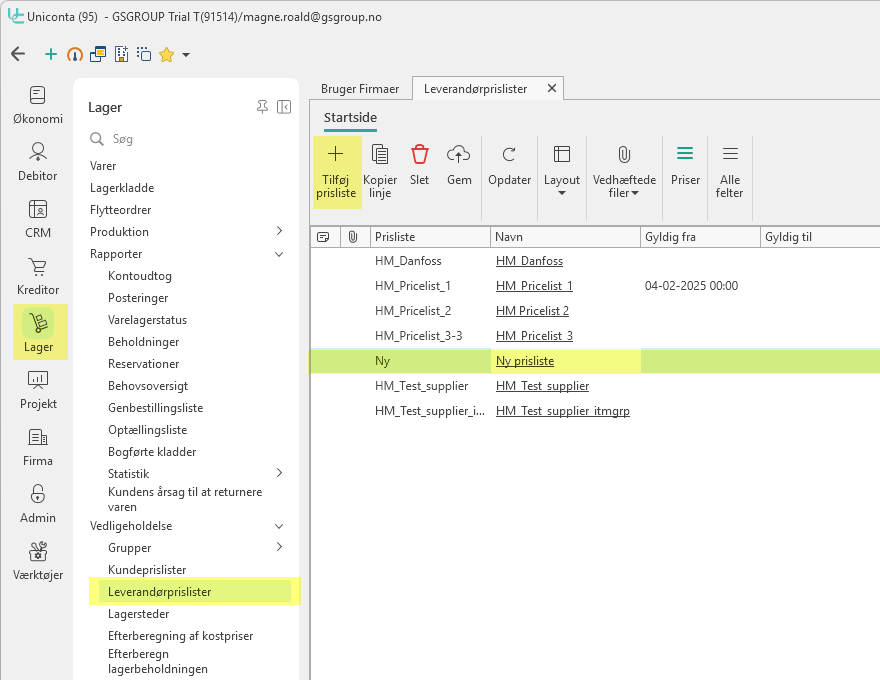Viewport: 880px width, 680px height.
Task: Open the Økonomi module
Action: pyautogui.click(x=38, y=105)
